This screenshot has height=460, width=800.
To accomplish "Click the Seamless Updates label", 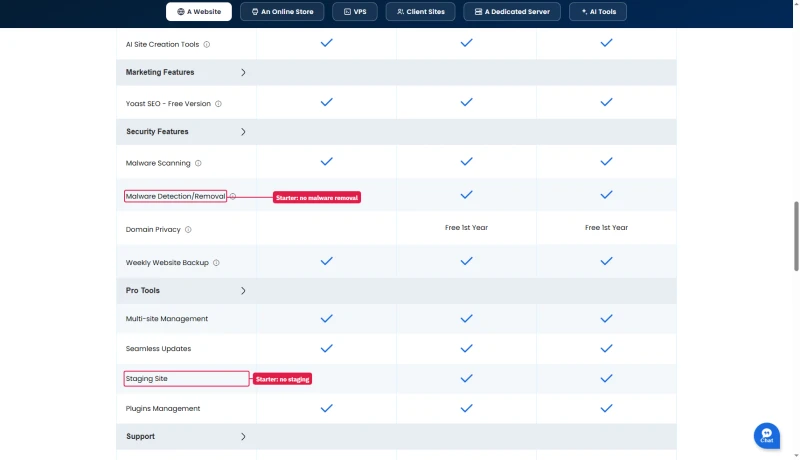I will (158, 349).
